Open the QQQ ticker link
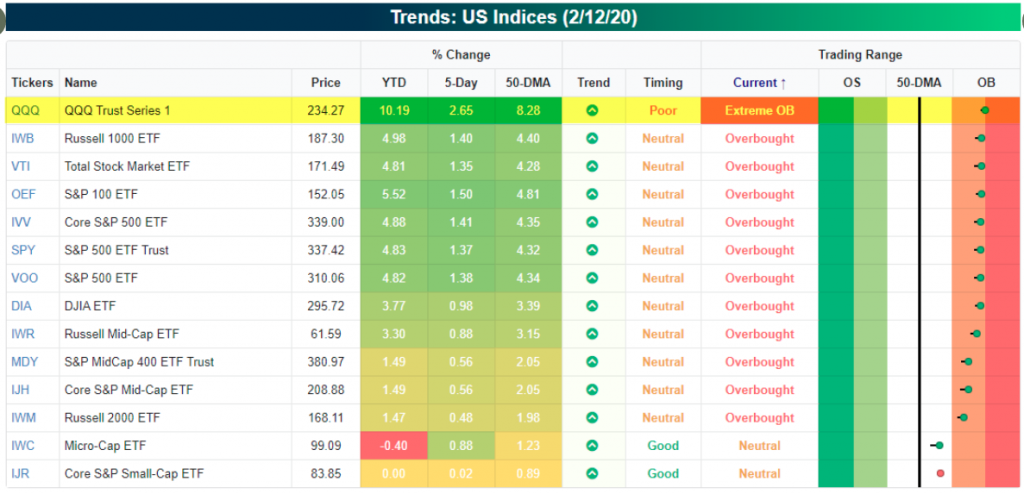Viewport: 1024px width, 494px height. tap(25, 111)
